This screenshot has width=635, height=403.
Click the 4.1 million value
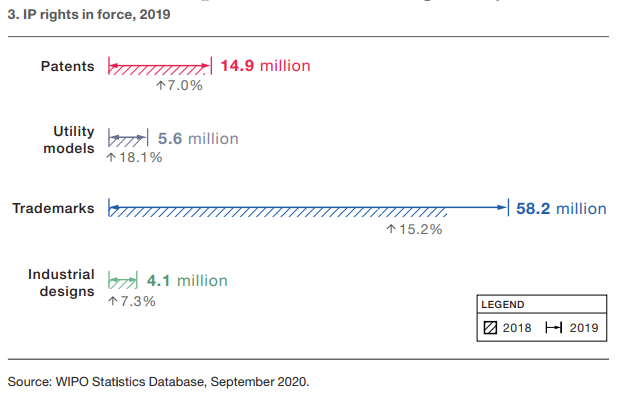[187, 281]
